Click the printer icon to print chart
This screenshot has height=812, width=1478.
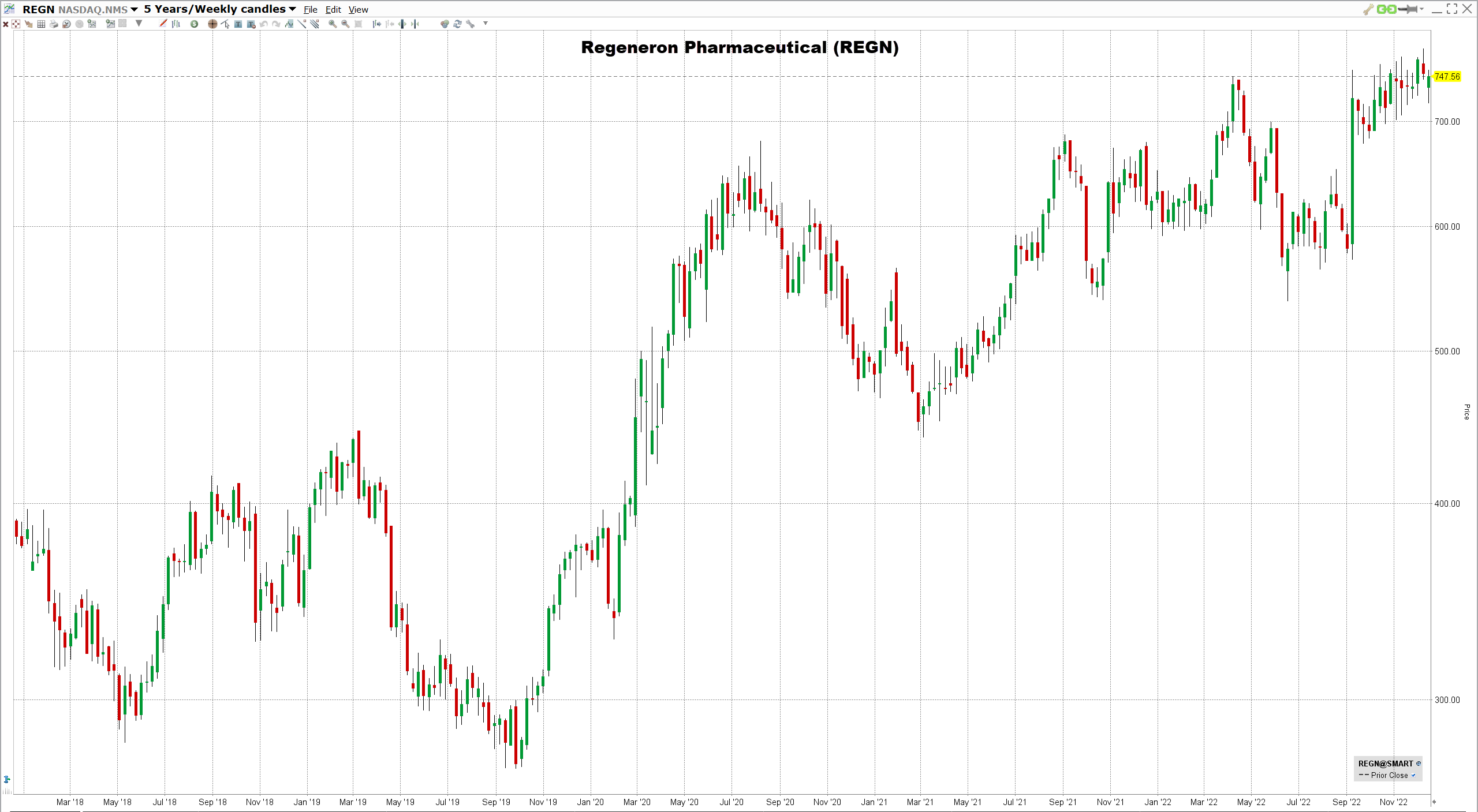(x=54, y=24)
